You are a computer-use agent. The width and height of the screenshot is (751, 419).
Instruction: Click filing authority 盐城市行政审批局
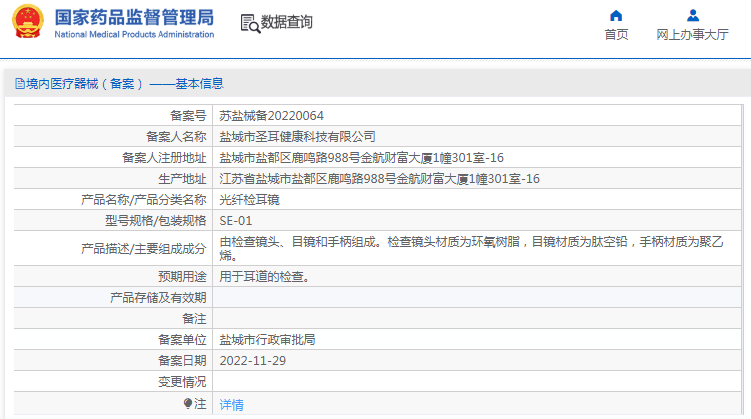point(267,340)
